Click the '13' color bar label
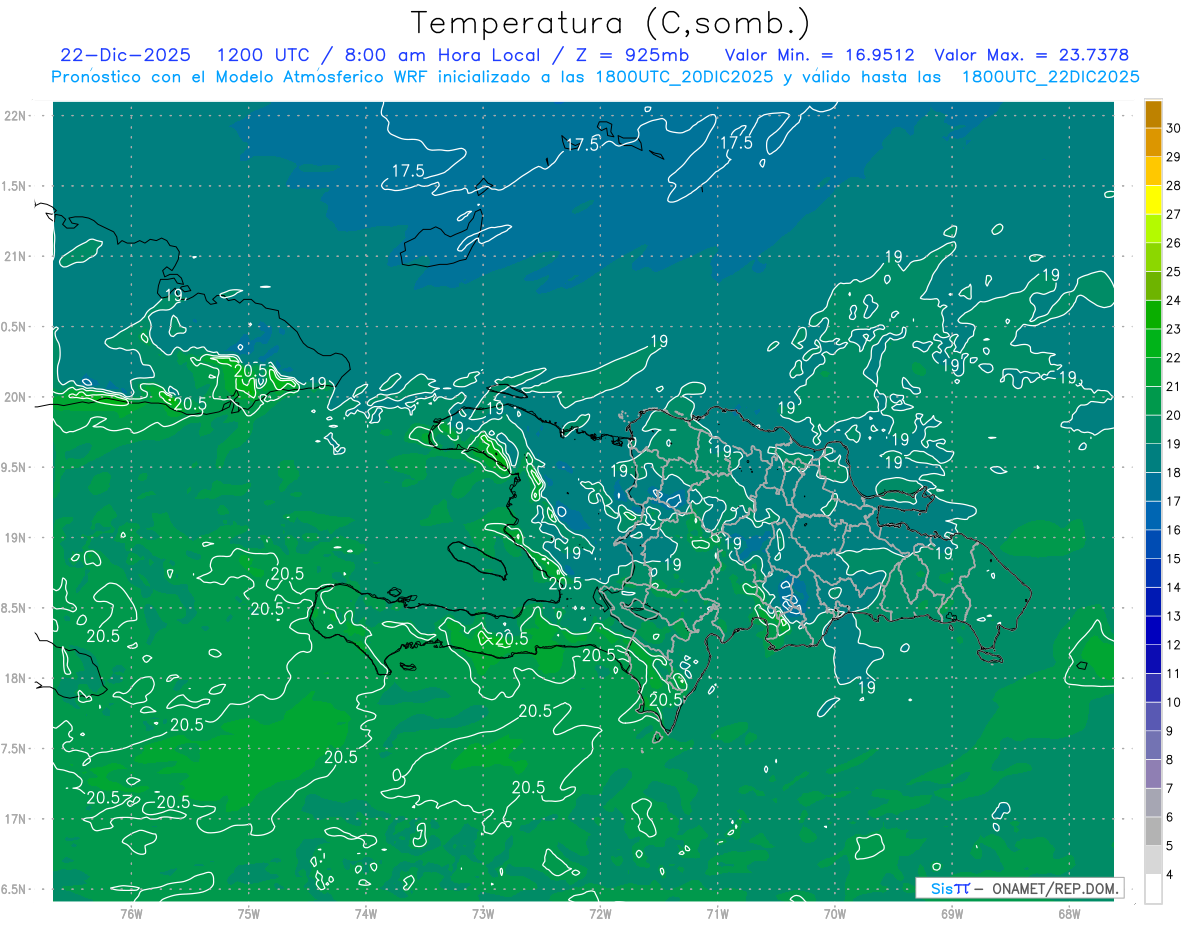This screenshot has height=927, width=1200. (x=1174, y=616)
